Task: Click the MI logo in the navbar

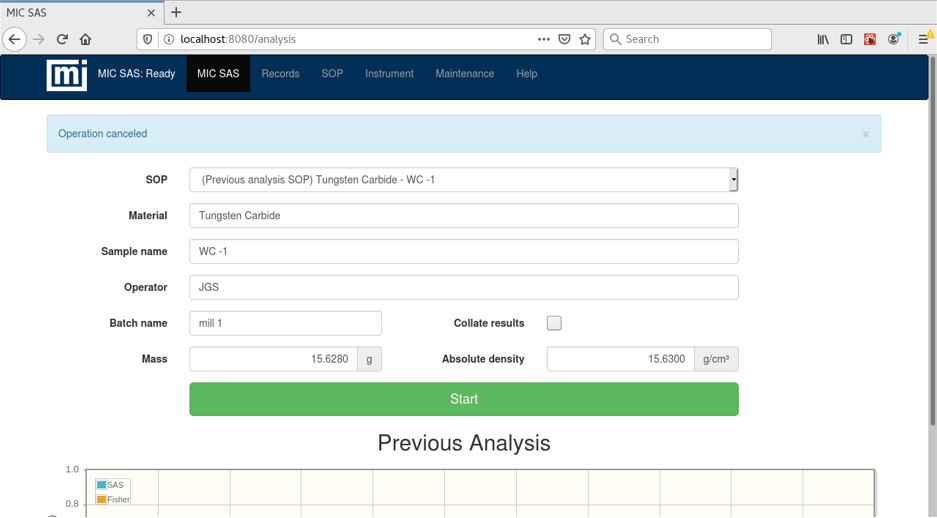Action: (x=66, y=75)
